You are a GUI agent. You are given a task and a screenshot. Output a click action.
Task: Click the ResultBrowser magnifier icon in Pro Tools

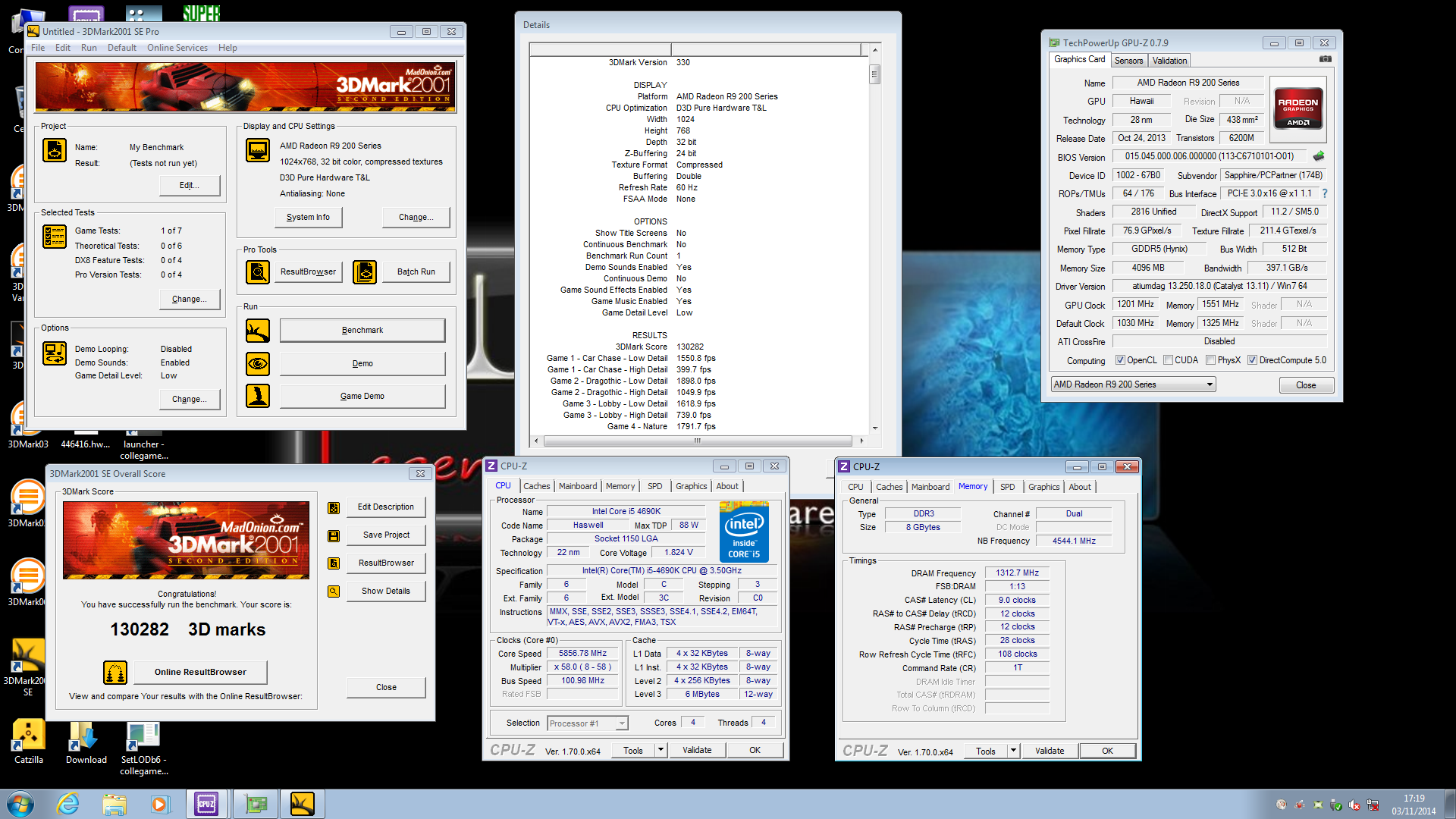(x=258, y=271)
